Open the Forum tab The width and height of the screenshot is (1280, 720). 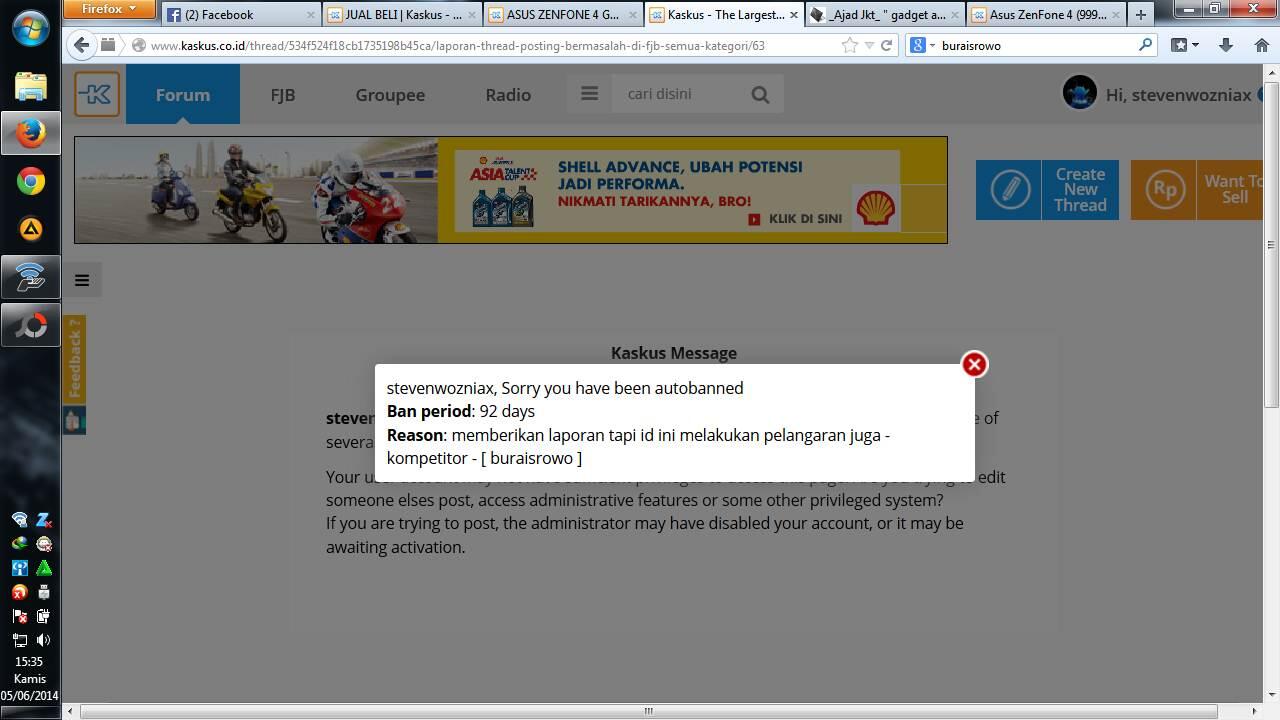point(183,94)
